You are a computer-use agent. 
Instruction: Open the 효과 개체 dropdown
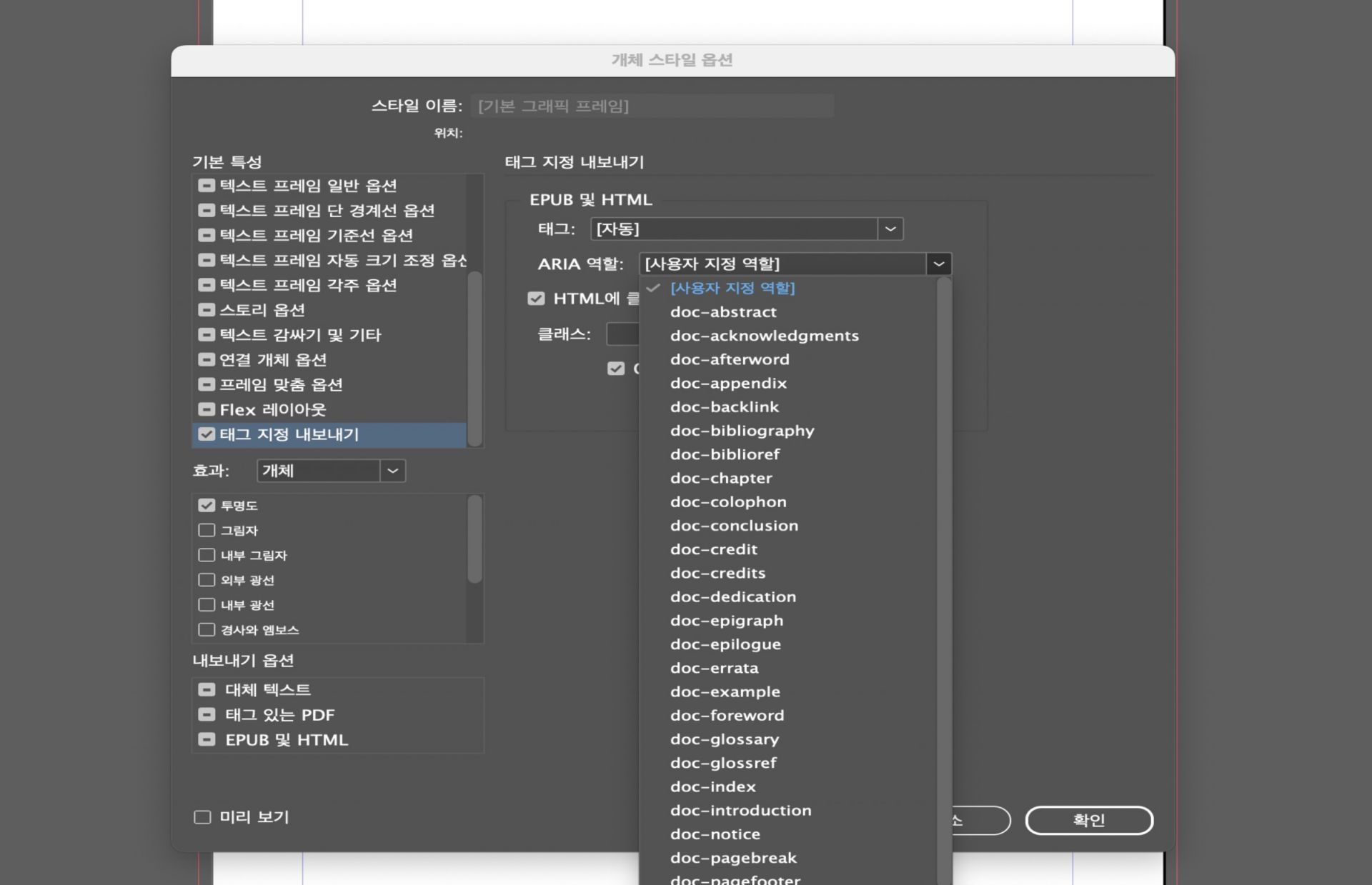pyautogui.click(x=392, y=471)
